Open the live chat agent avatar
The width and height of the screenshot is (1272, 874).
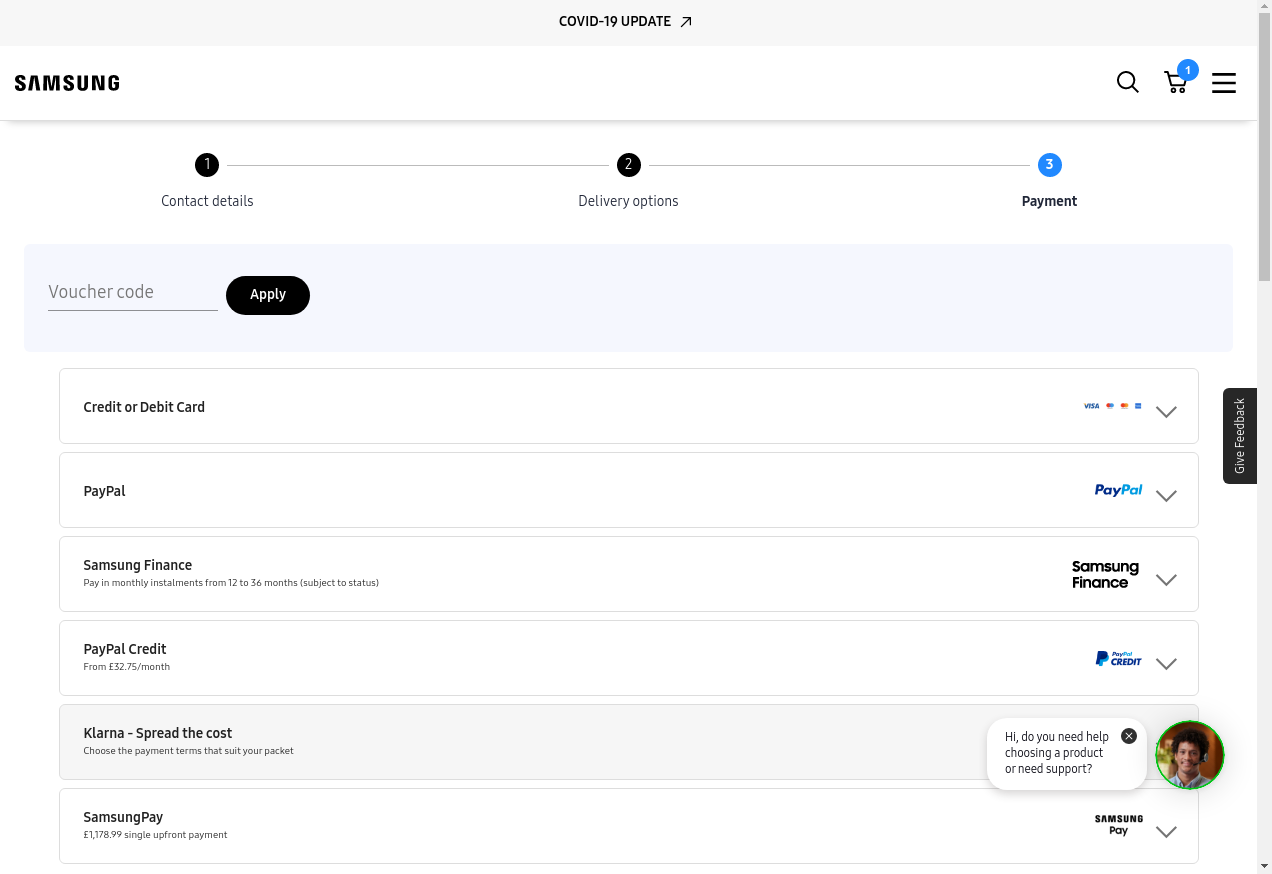1189,755
